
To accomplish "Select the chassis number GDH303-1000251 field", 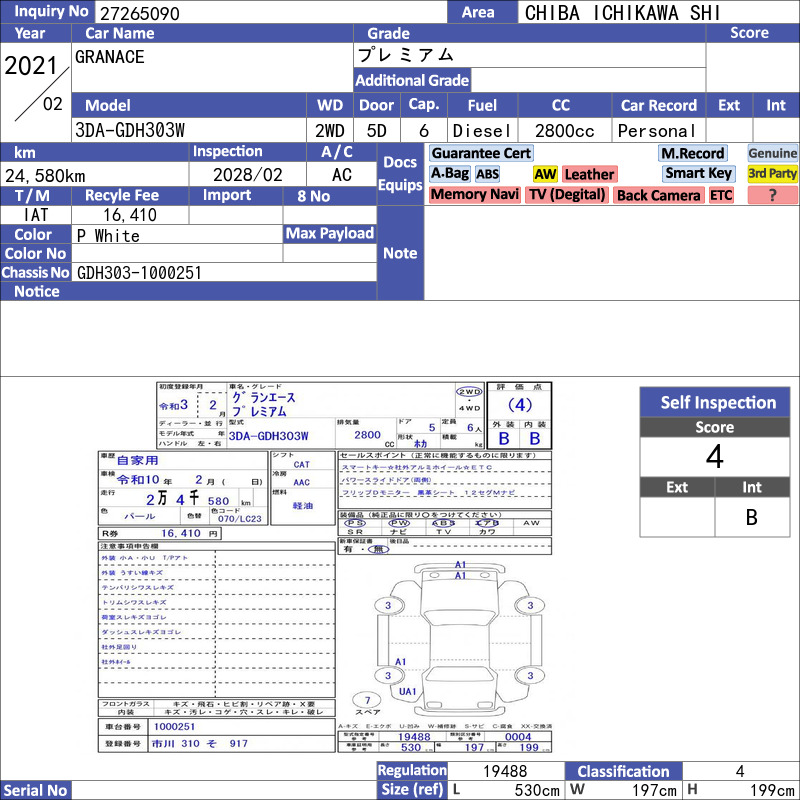I will click(224, 272).
